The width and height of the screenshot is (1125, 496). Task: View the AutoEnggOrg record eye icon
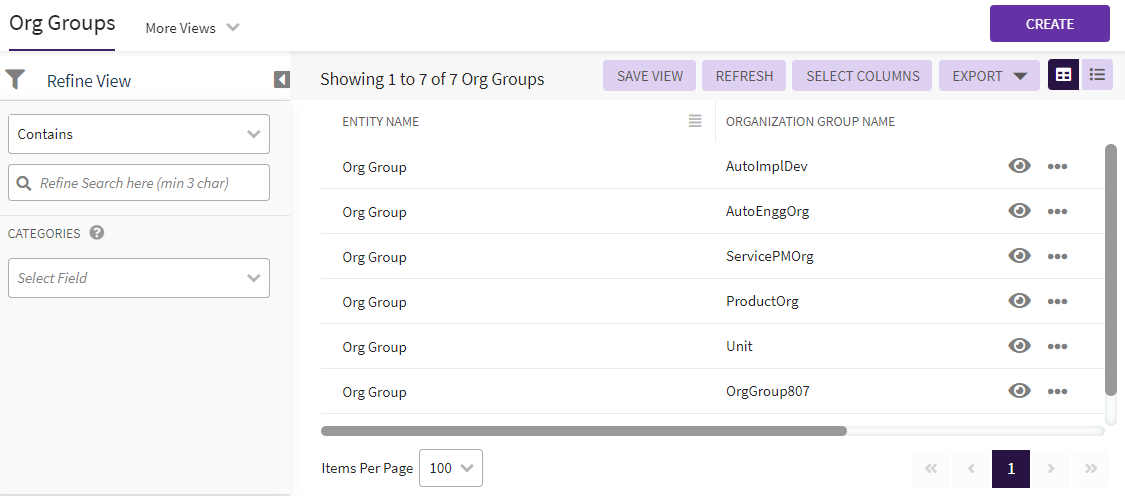[1019, 211]
